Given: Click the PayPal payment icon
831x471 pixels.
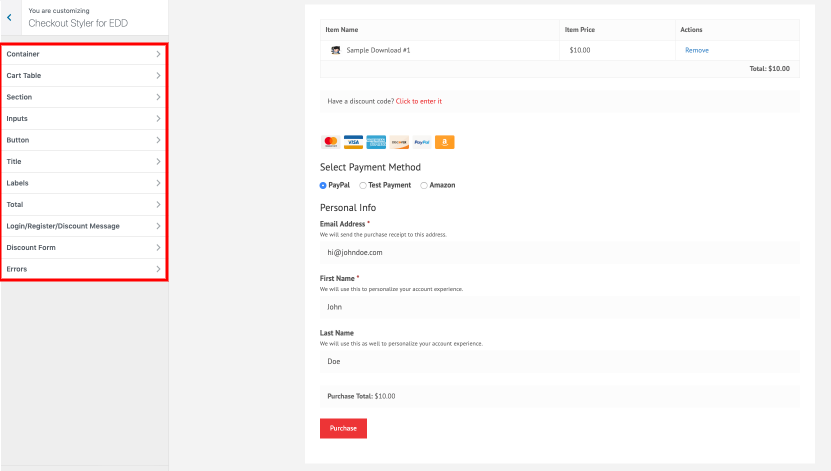Looking at the screenshot, I should pos(422,142).
